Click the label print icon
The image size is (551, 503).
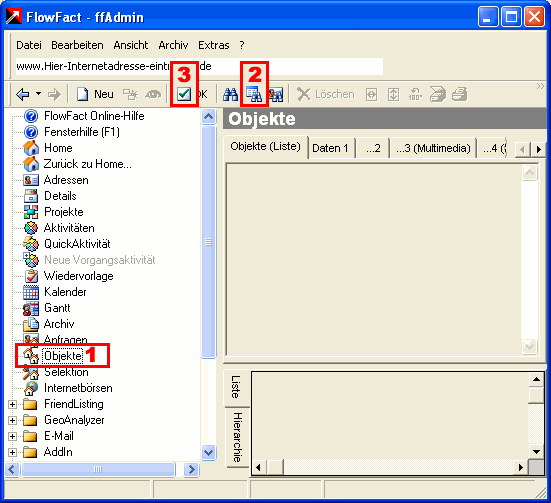pyautogui.click(x=437, y=94)
